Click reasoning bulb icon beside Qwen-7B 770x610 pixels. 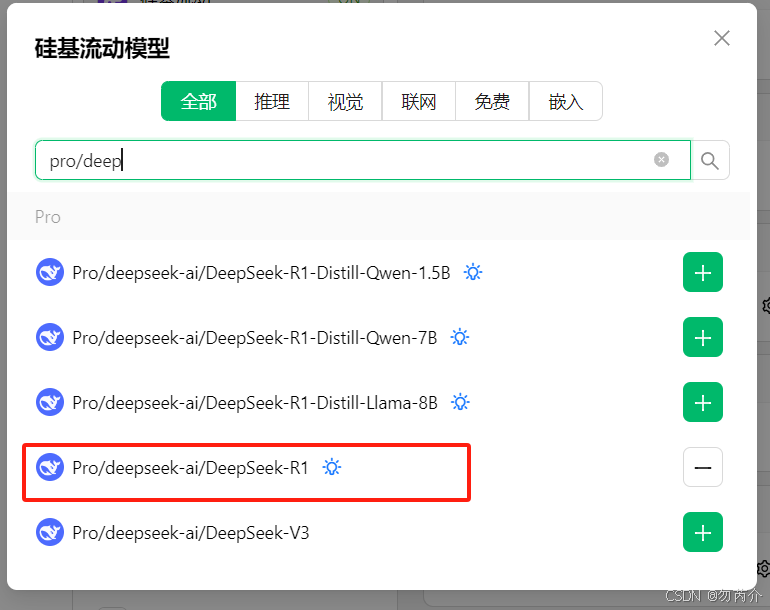460,337
